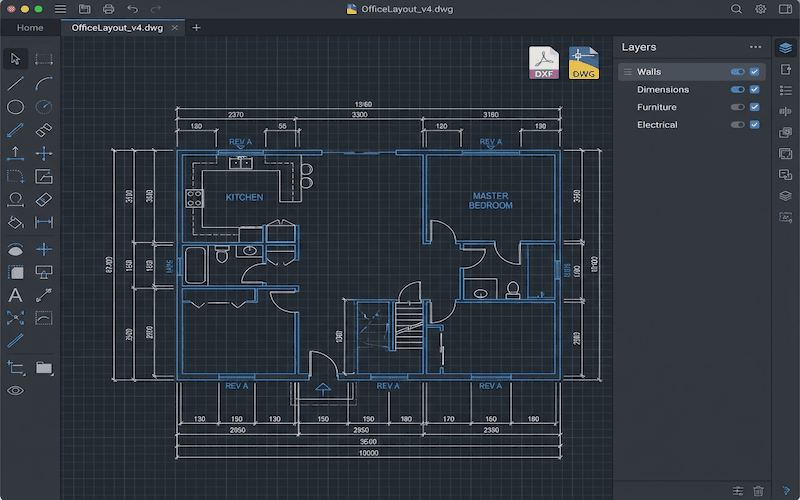This screenshot has height=500, width=800.
Task: Toggle the Walls layer switch
Action: tap(737, 72)
